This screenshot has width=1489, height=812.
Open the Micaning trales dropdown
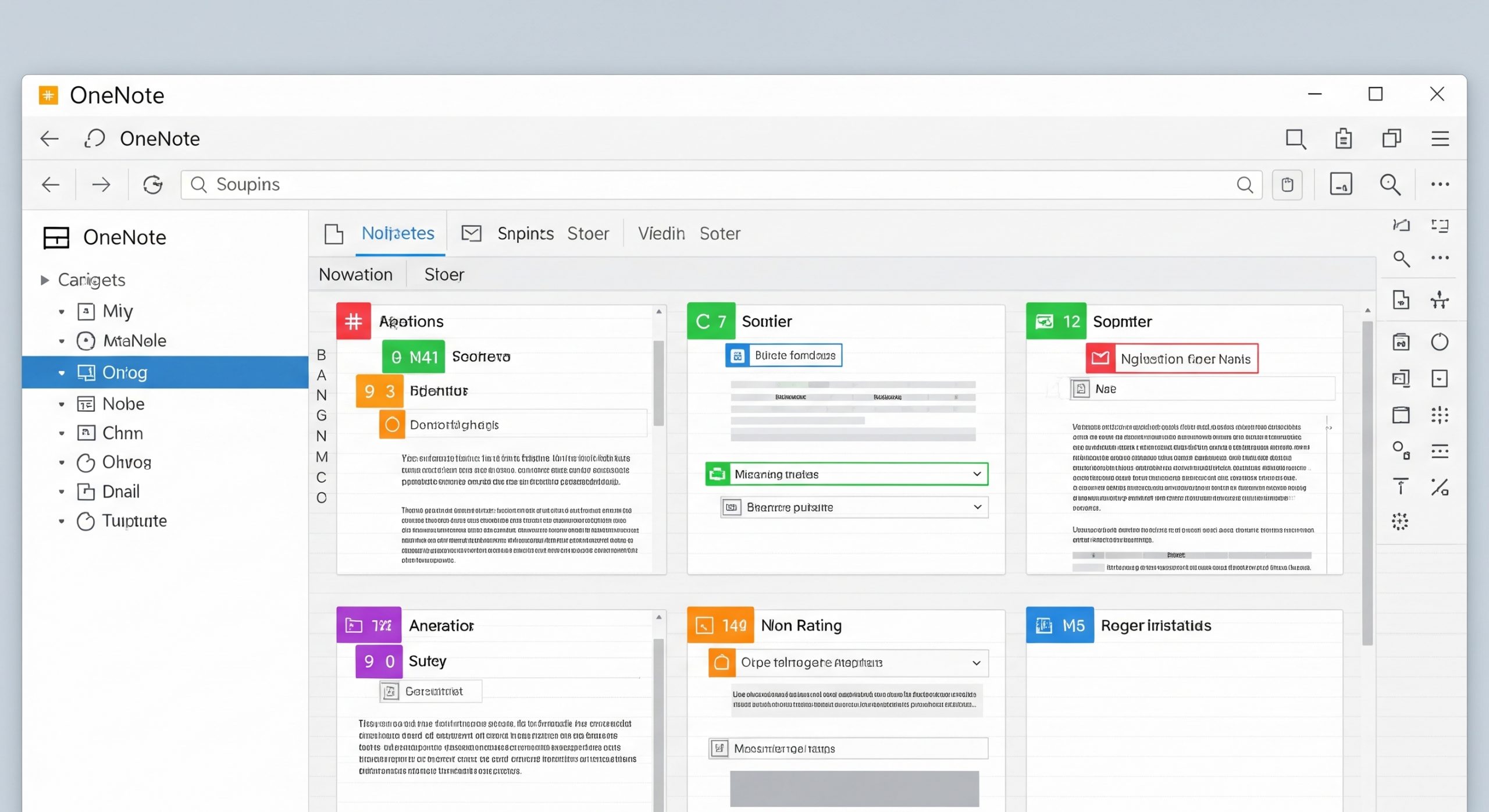(846, 474)
